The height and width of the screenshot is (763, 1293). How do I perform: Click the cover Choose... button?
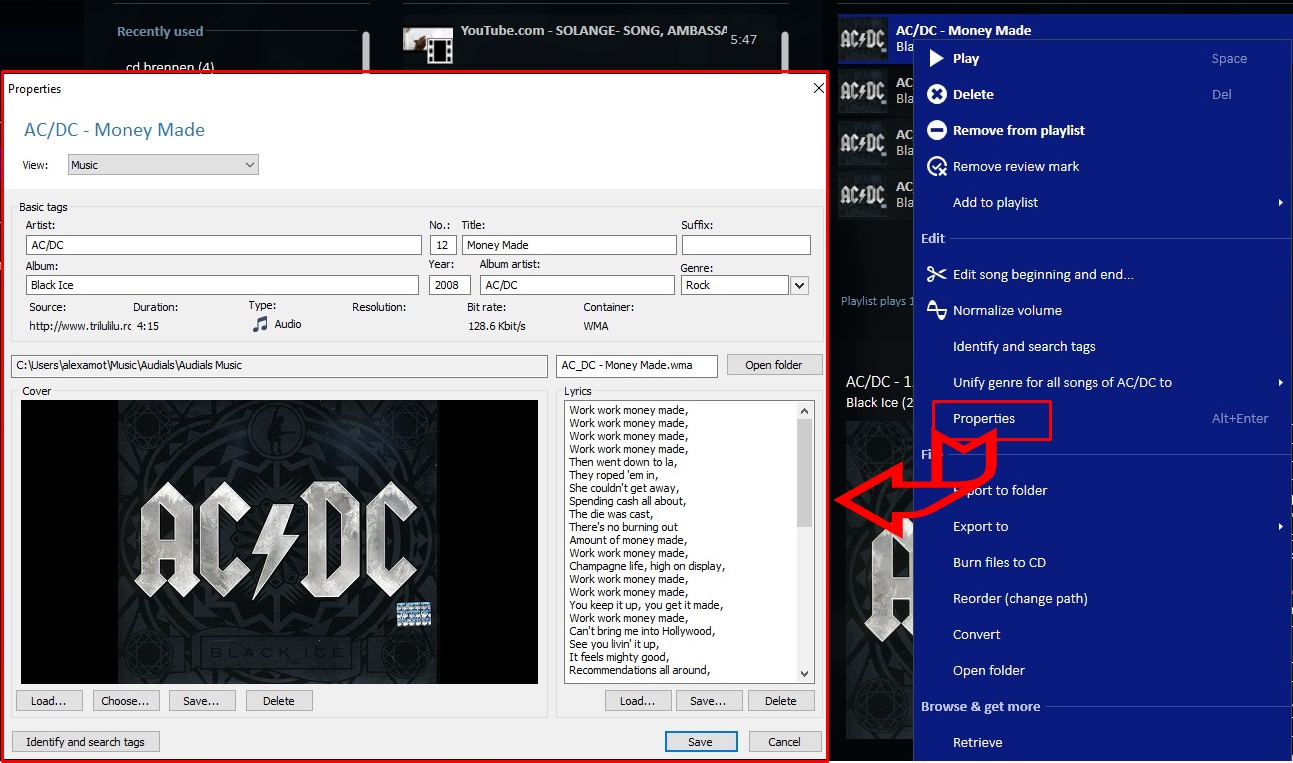click(125, 701)
